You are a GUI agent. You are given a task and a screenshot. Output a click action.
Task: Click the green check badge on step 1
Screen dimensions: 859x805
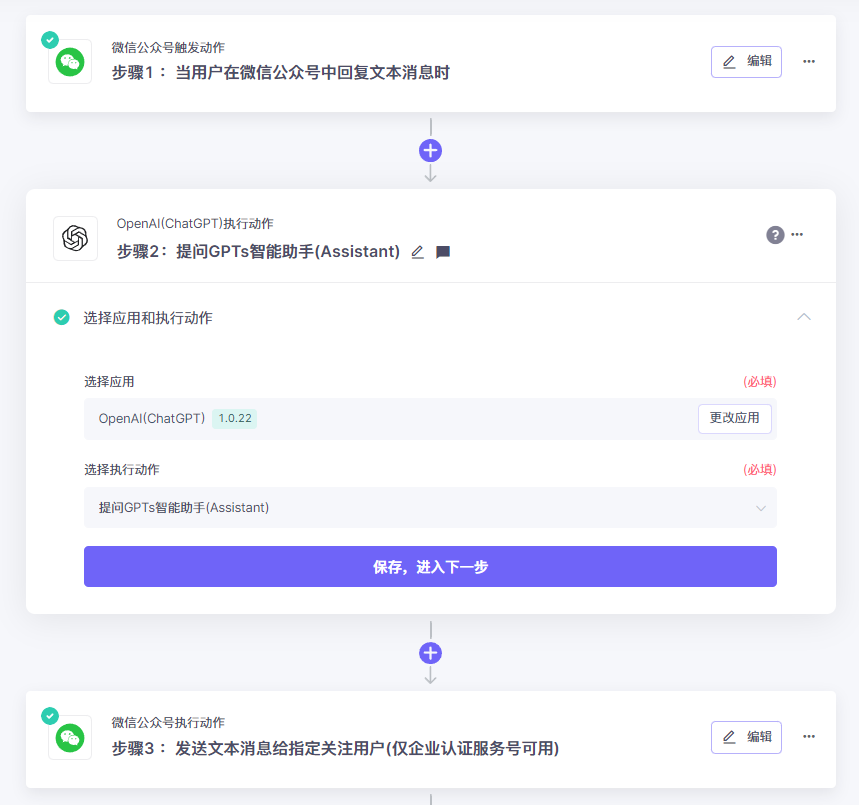pyautogui.click(x=50, y=40)
